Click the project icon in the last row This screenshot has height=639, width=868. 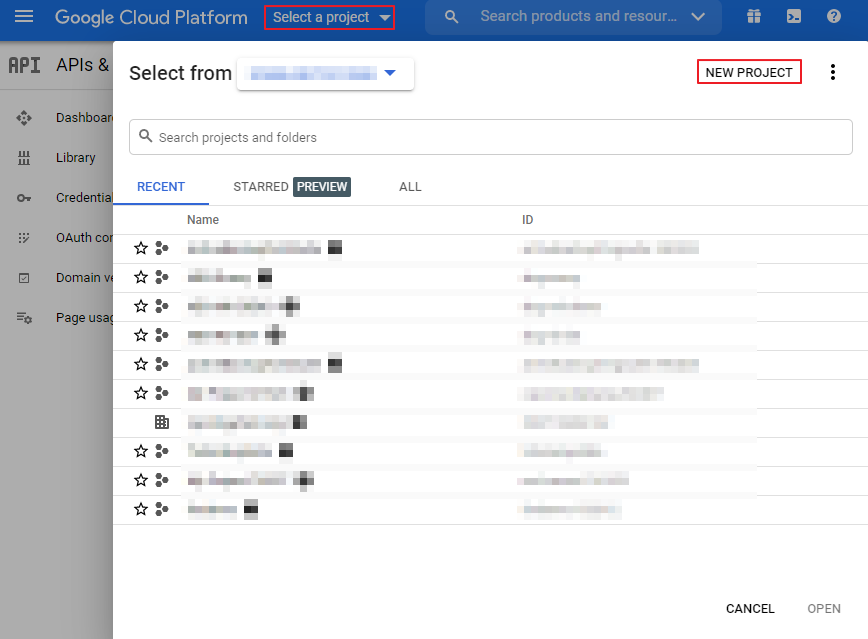[162, 509]
